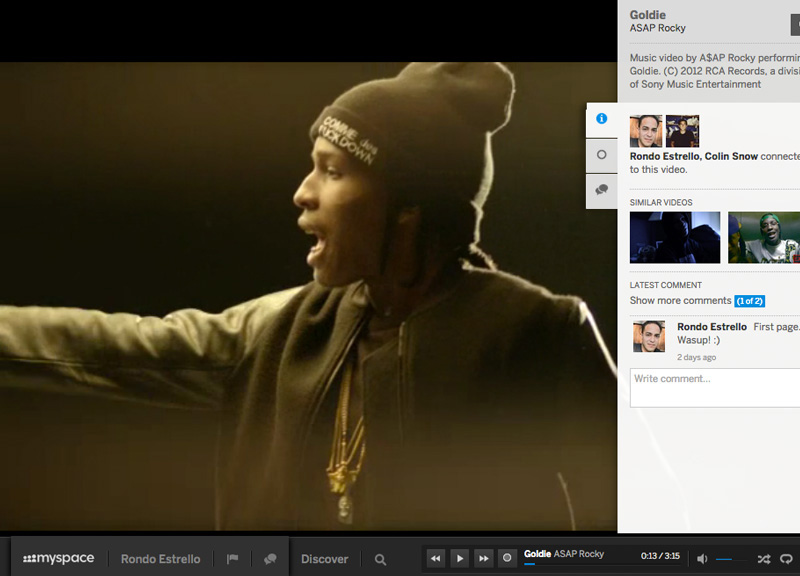Select the circle connect tab
This screenshot has height=576, width=800.
point(602,155)
